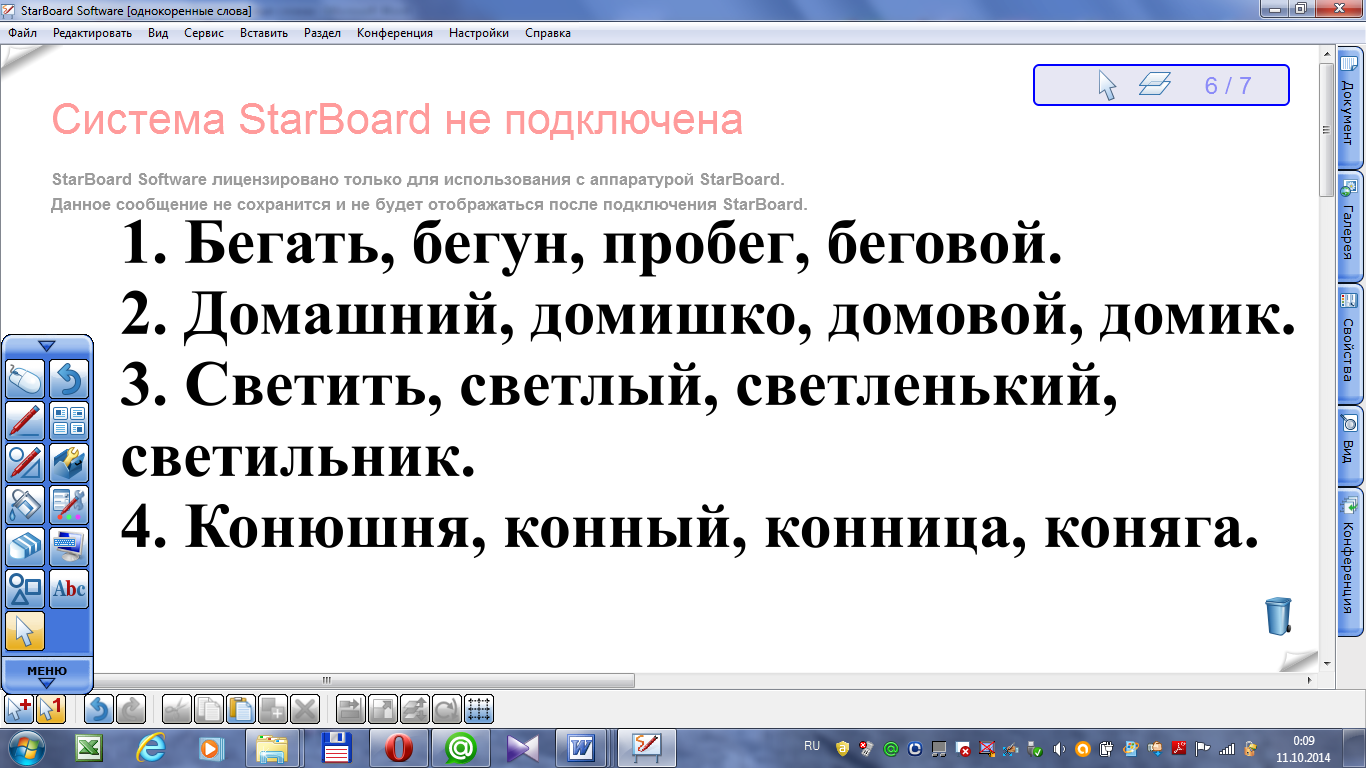Click text line '1. Бегать, бегун, пробег, беговой.'
This screenshot has height=768, width=1366.
(590, 245)
